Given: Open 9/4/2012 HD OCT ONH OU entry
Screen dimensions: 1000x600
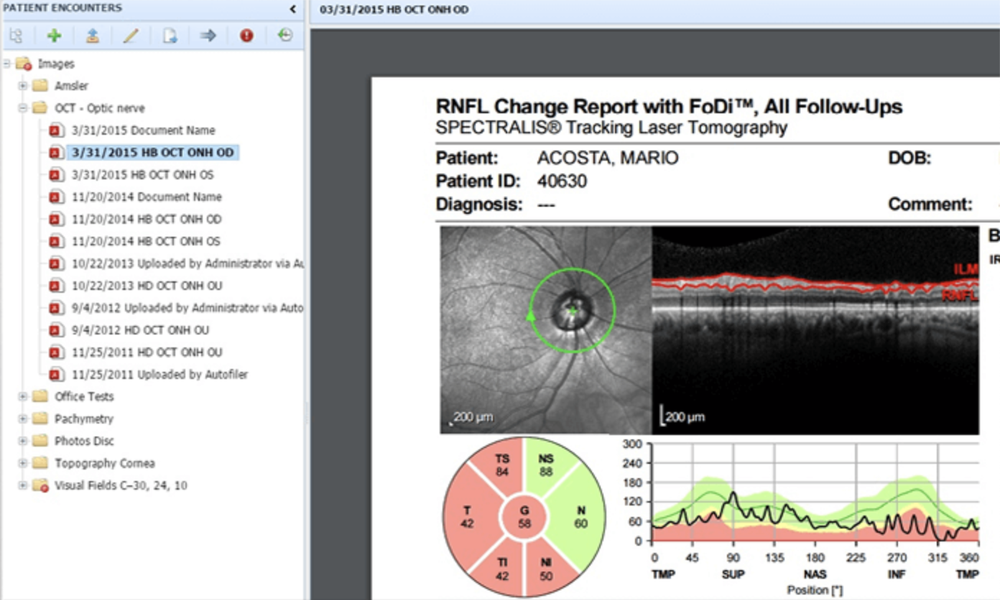Looking at the screenshot, I should tap(140, 330).
